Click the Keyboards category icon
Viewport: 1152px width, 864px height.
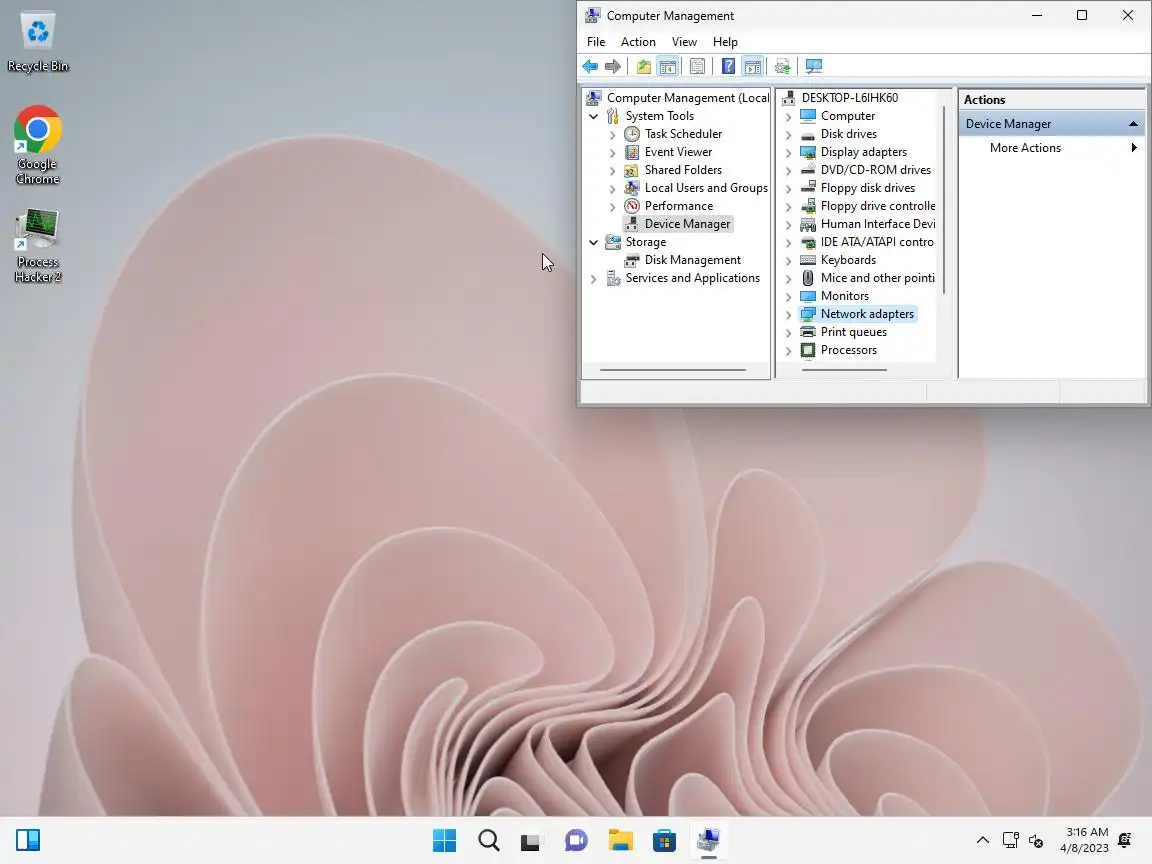pyautogui.click(x=807, y=260)
